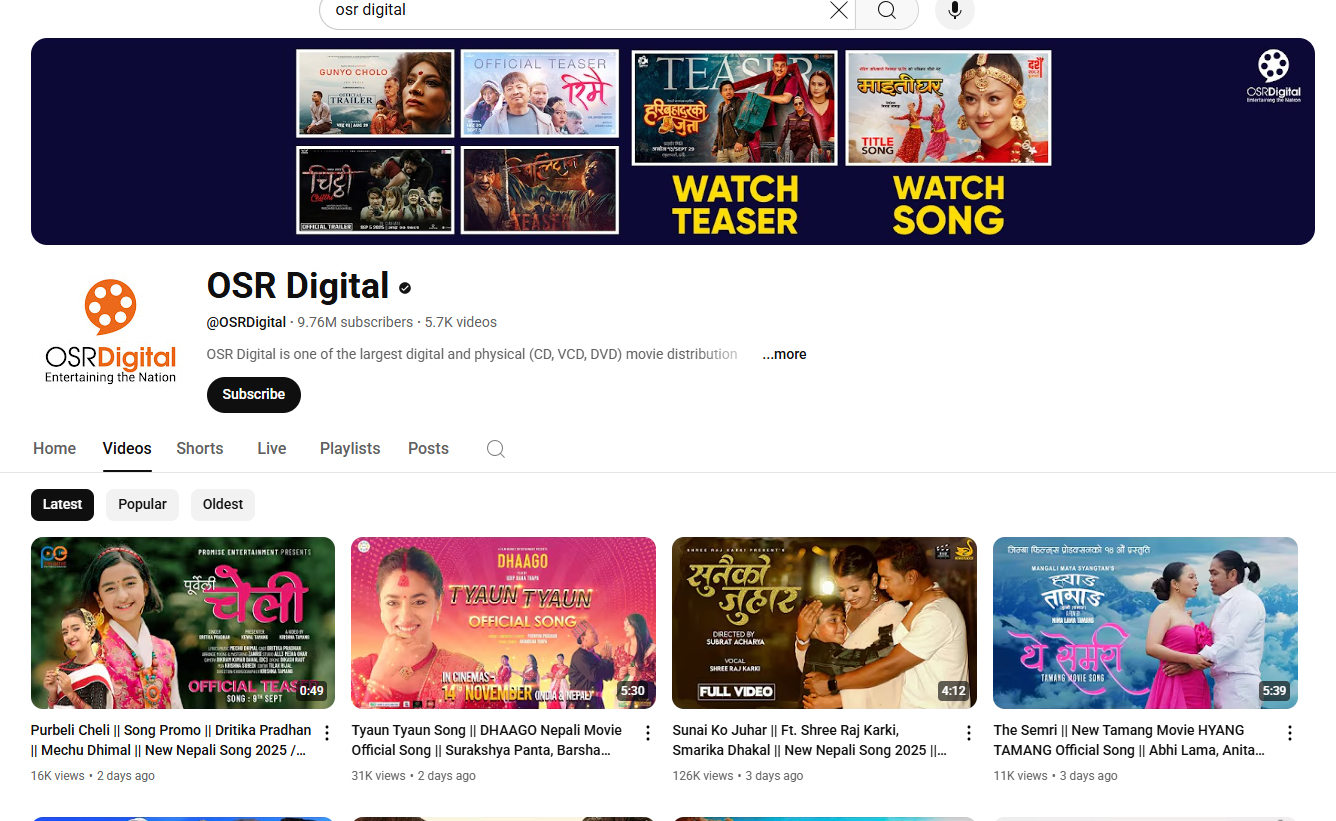Open options menu for Tyaun Tyaun Song video
The image size is (1336, 821).
[x=648, y=734]
